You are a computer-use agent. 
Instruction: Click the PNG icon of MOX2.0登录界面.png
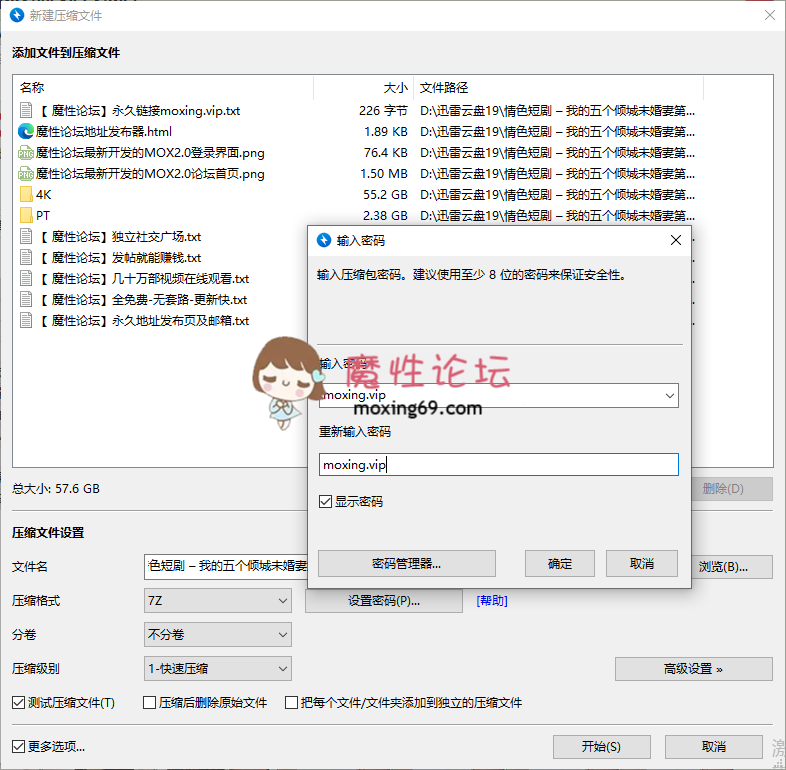(x=26, y=152)
